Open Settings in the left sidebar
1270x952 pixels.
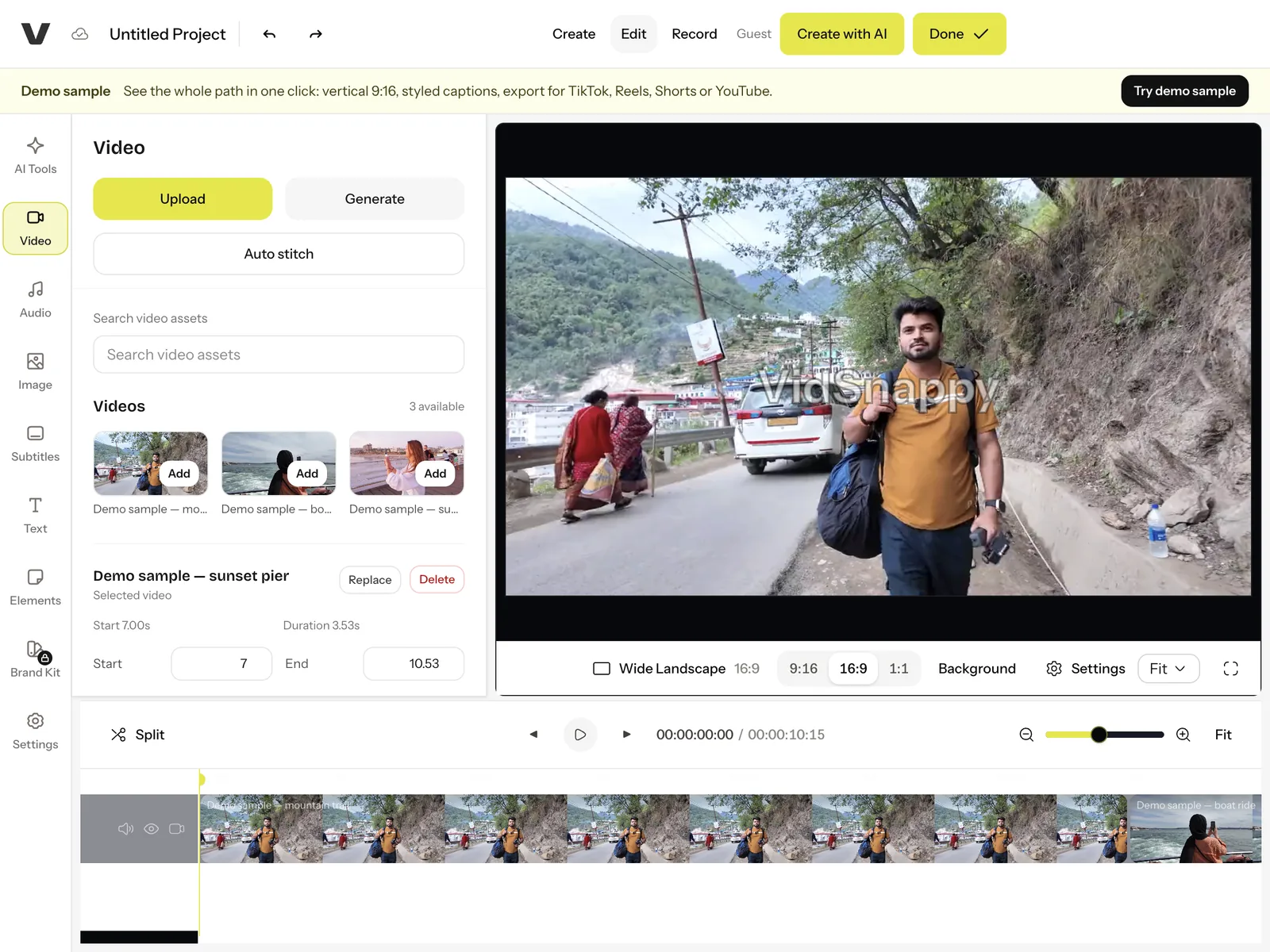(x=35, y=731)
